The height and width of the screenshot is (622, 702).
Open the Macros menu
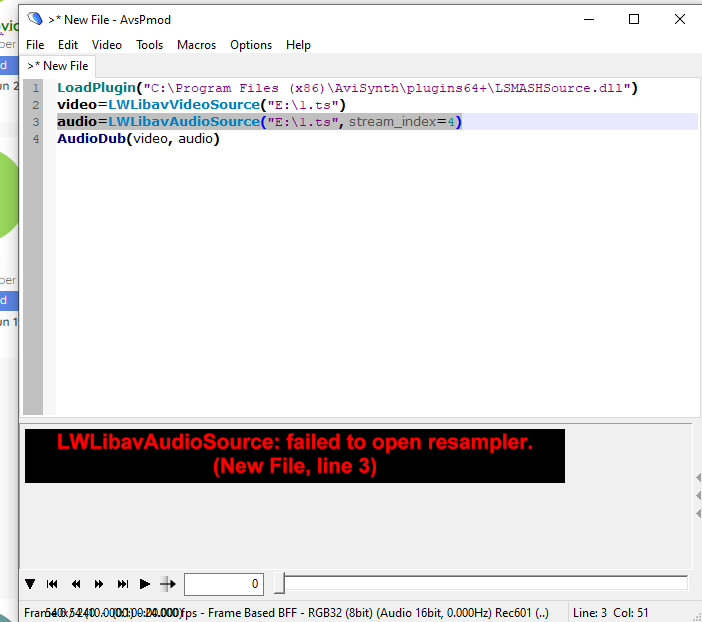click(x=196, y=45)
